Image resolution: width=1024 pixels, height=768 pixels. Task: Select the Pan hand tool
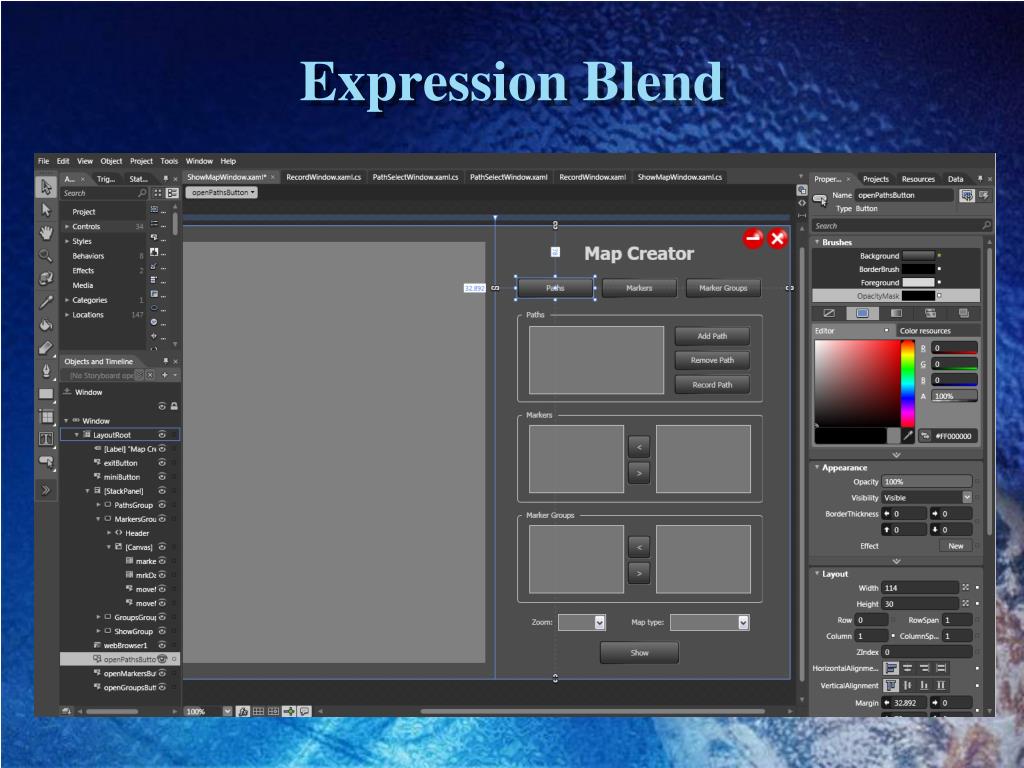coord(46,232)
